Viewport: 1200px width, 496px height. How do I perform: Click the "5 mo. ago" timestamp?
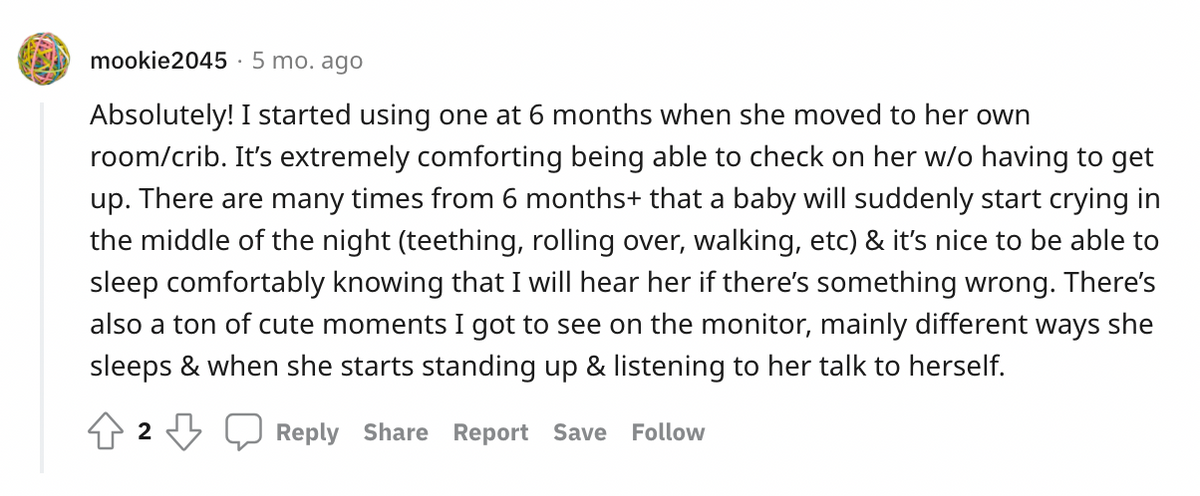(307, 61)
